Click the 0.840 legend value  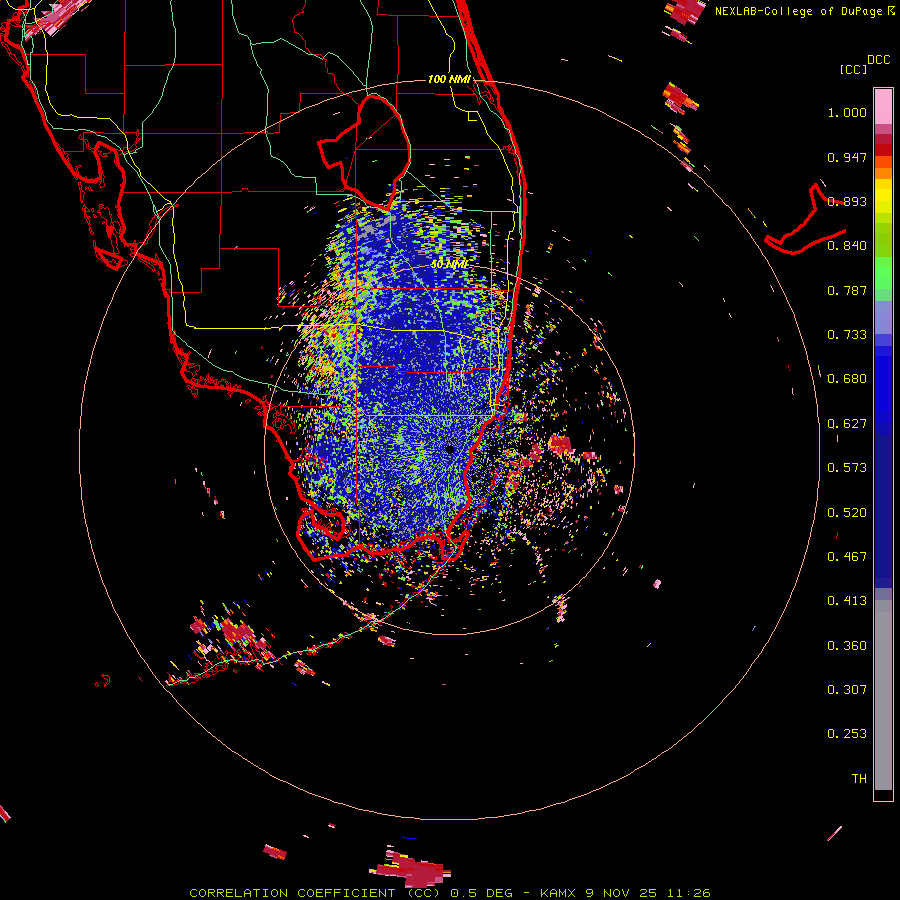pyautogui.click(x=847, y=246)
